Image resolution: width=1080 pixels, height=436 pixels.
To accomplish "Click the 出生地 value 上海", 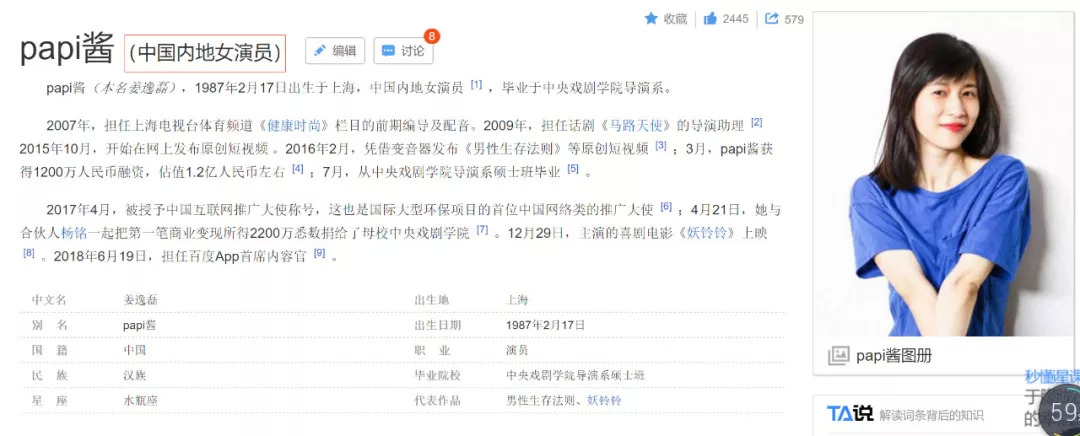I will coord(517,300).
